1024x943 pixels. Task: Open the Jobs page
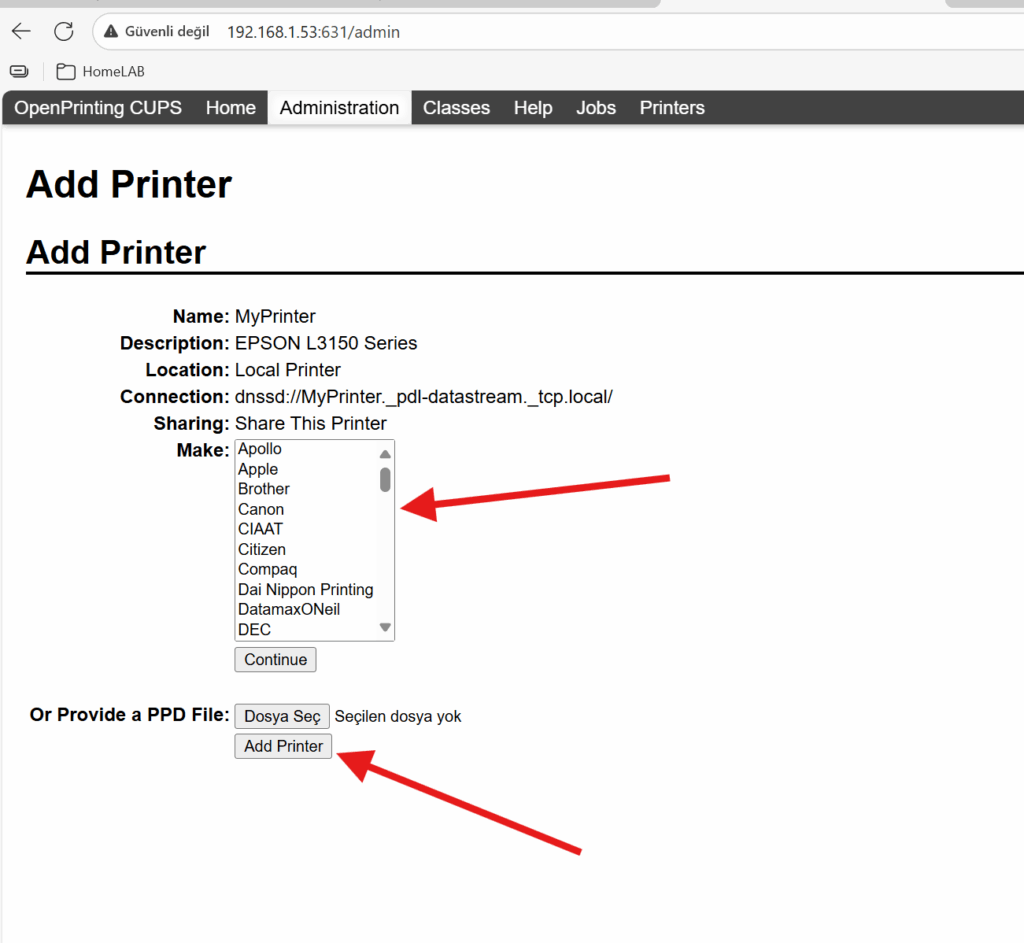click(595, 108)
